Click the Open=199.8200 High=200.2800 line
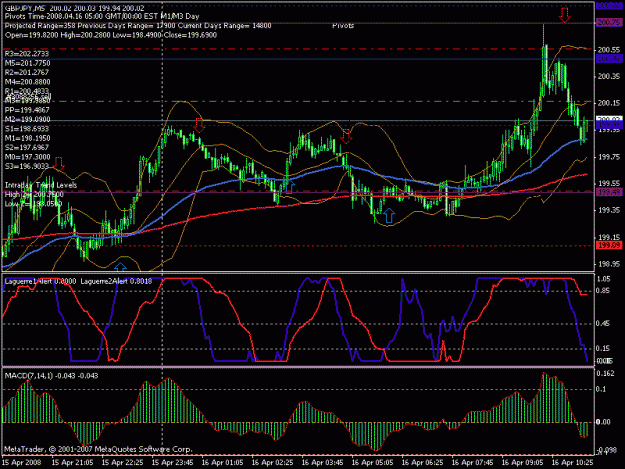 pos(111,35)
